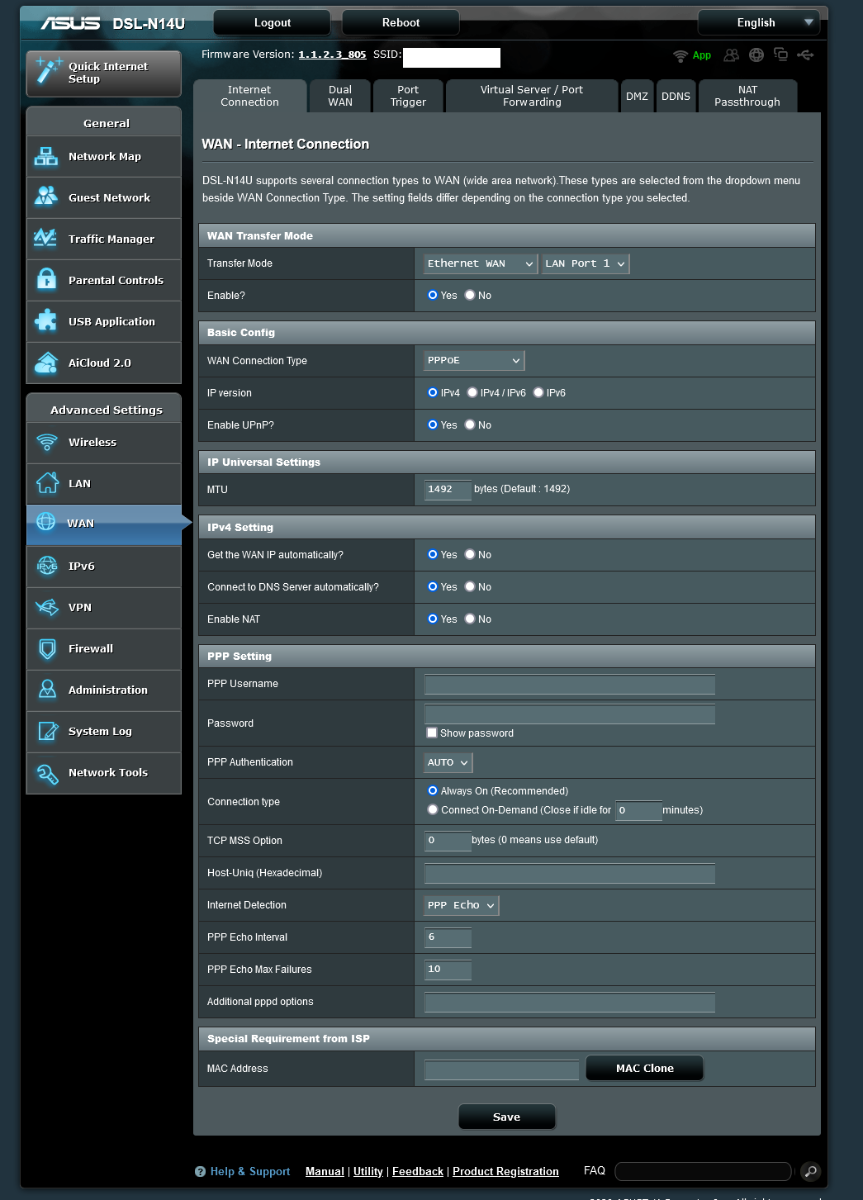Click the Quick Internet Setup wand icon
The height and width of the screenshot is (1200, 863).
(x=47, y=70)
